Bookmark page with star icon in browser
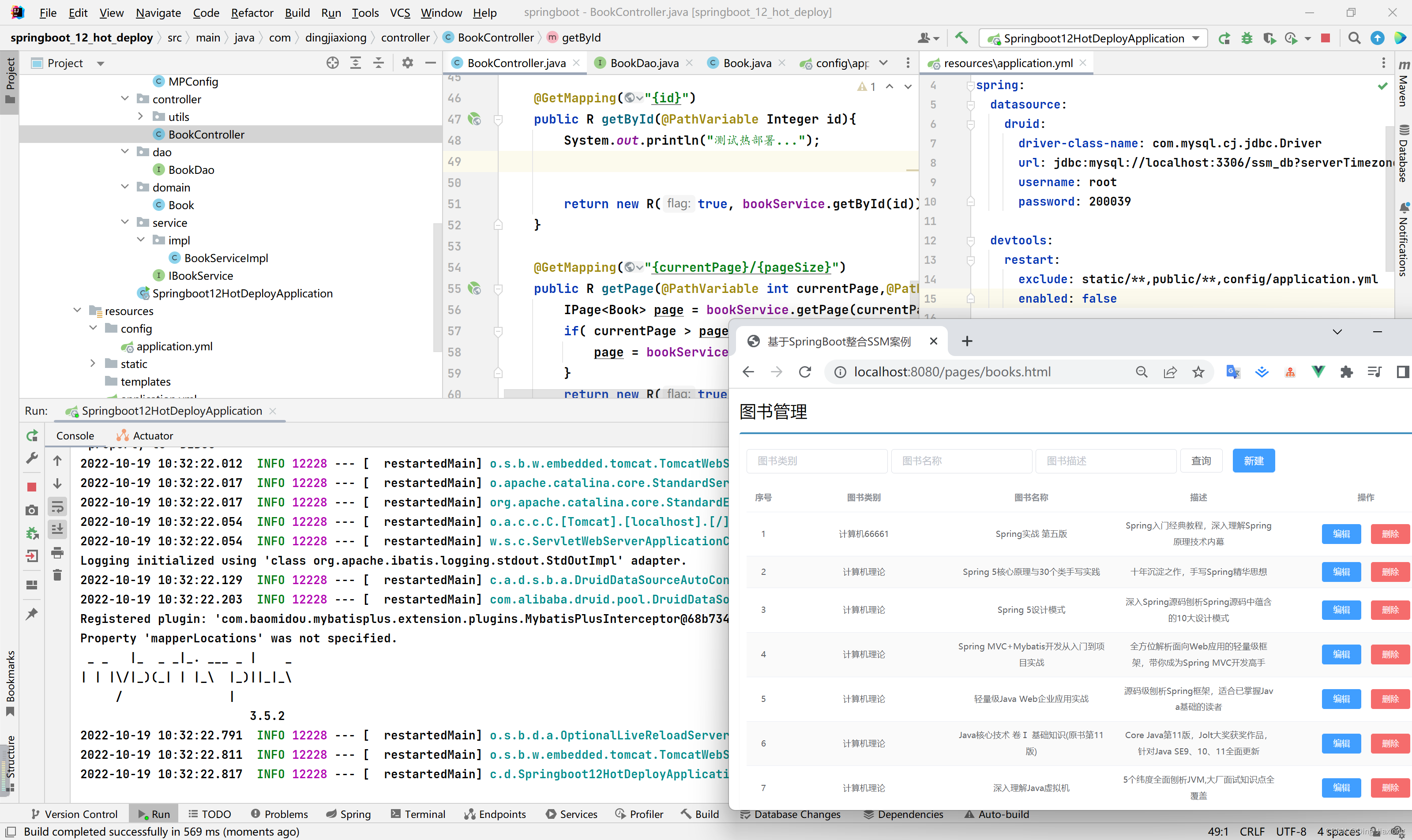The width and height of the screenshot is (1412, 840). (1198, 372)
